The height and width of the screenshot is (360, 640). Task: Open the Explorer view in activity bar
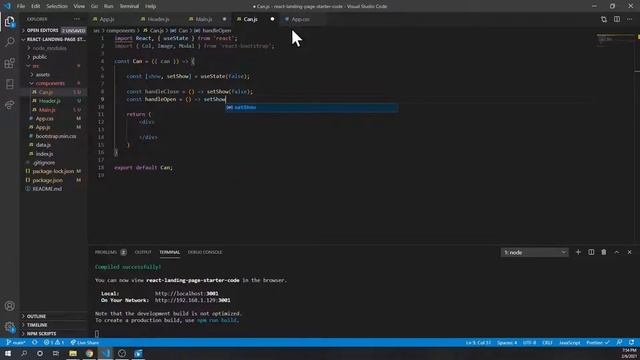point(9,21)
